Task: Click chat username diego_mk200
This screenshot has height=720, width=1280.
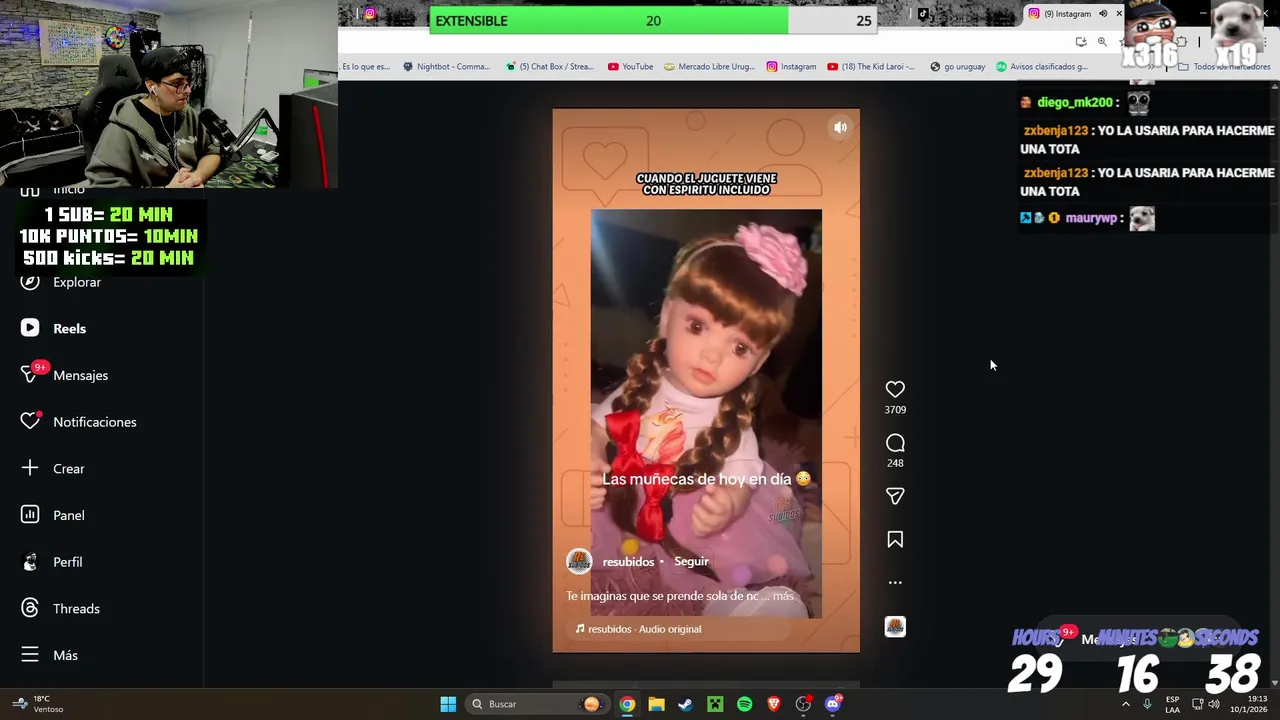Action: point(1075,102)
